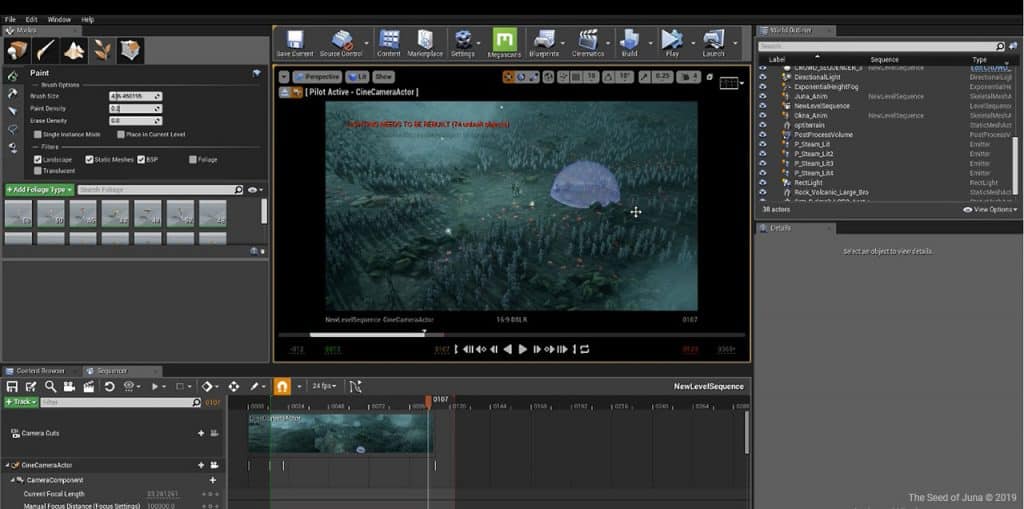Viewport: 1024px width, 509px height.
Task: Click the viewport Play forward transport button
Action: (522, 350)
